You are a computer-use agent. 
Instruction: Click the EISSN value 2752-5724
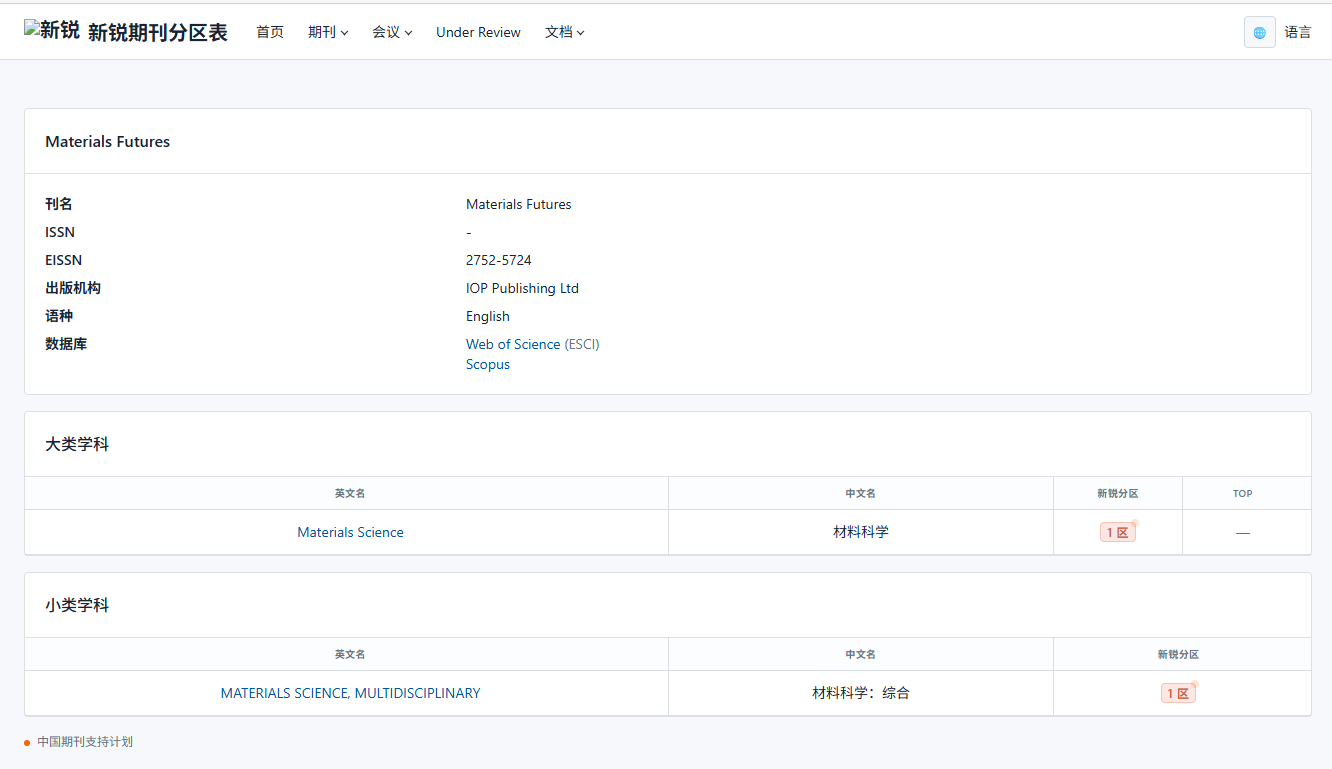[x=498, y=260]
